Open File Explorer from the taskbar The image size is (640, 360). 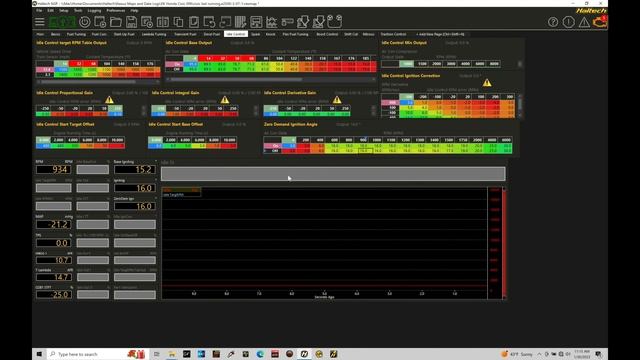tap(172, 354)
